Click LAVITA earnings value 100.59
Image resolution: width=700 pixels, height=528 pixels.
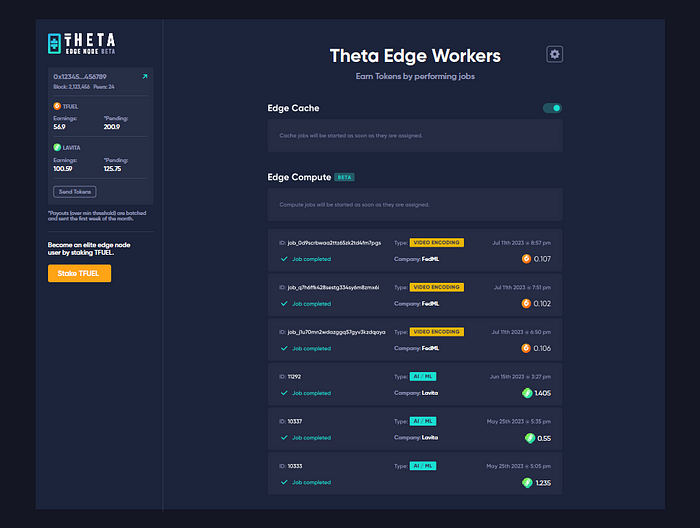tap(62, 169)
